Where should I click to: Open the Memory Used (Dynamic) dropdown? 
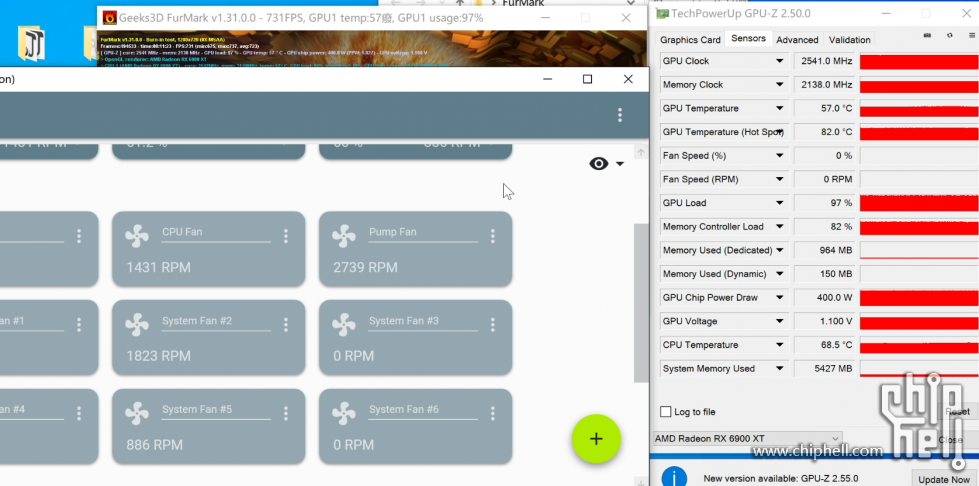779,274
